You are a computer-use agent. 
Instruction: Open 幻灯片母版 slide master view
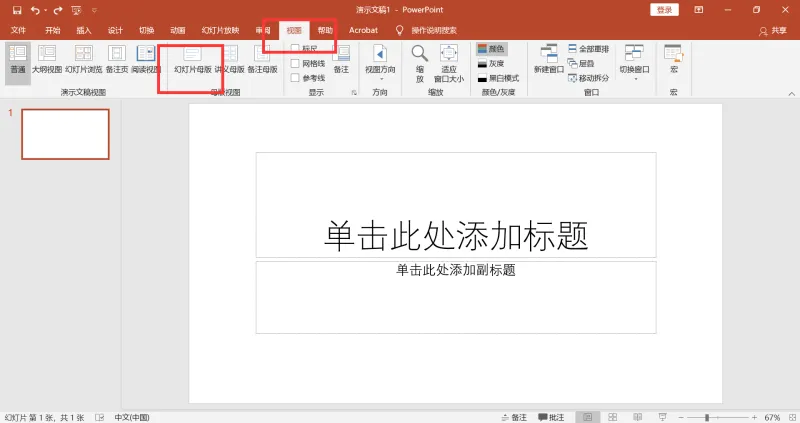(x=193, y=60)
